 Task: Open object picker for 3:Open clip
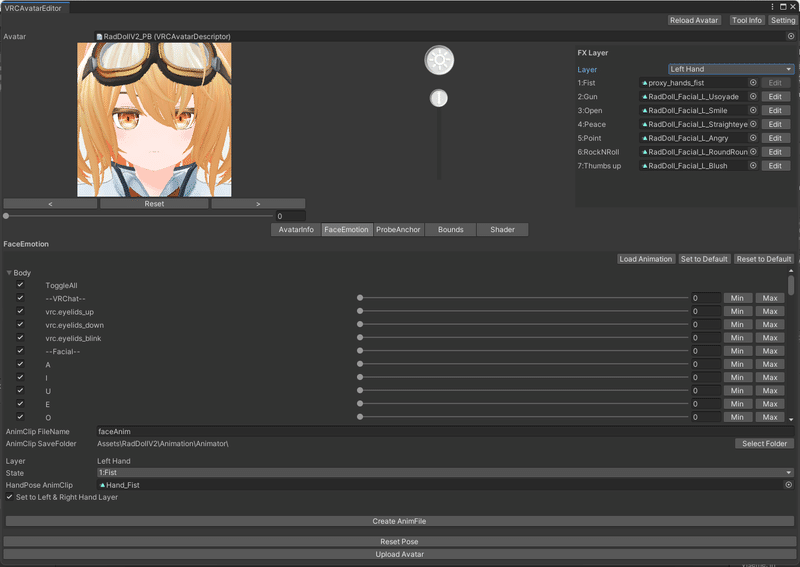click(753, 110)
